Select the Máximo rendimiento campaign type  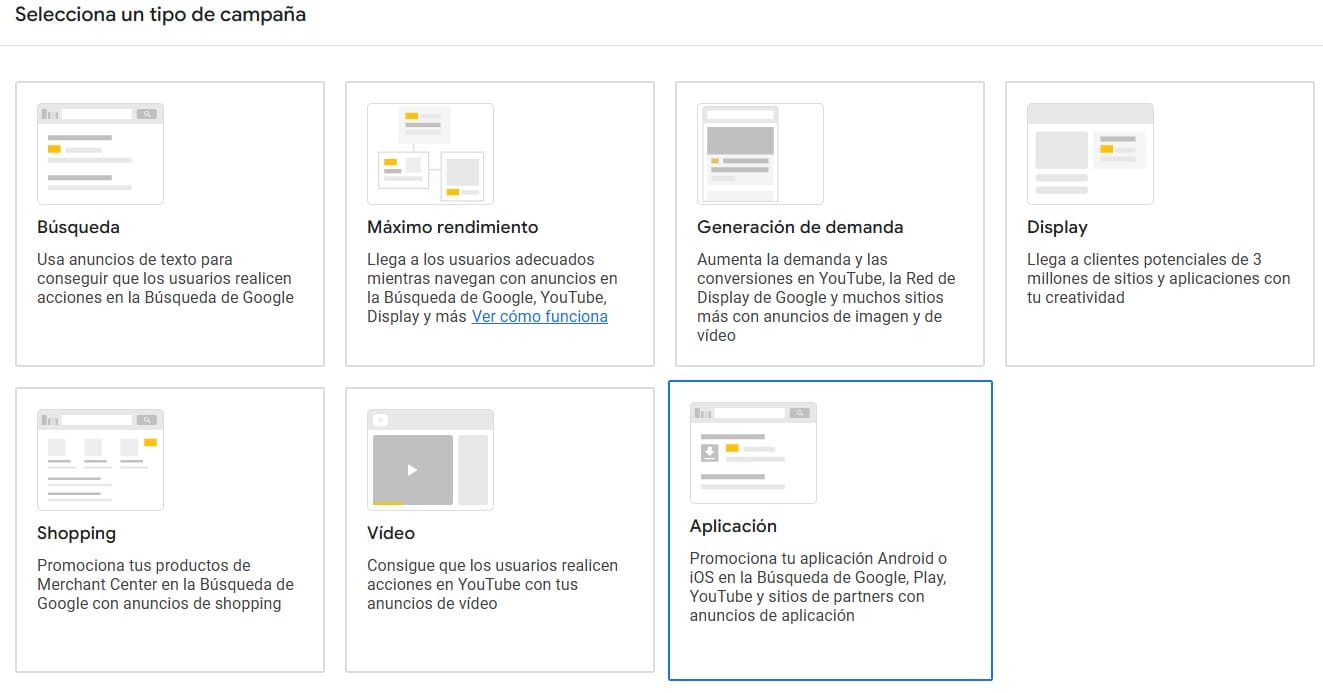(497, 222)
